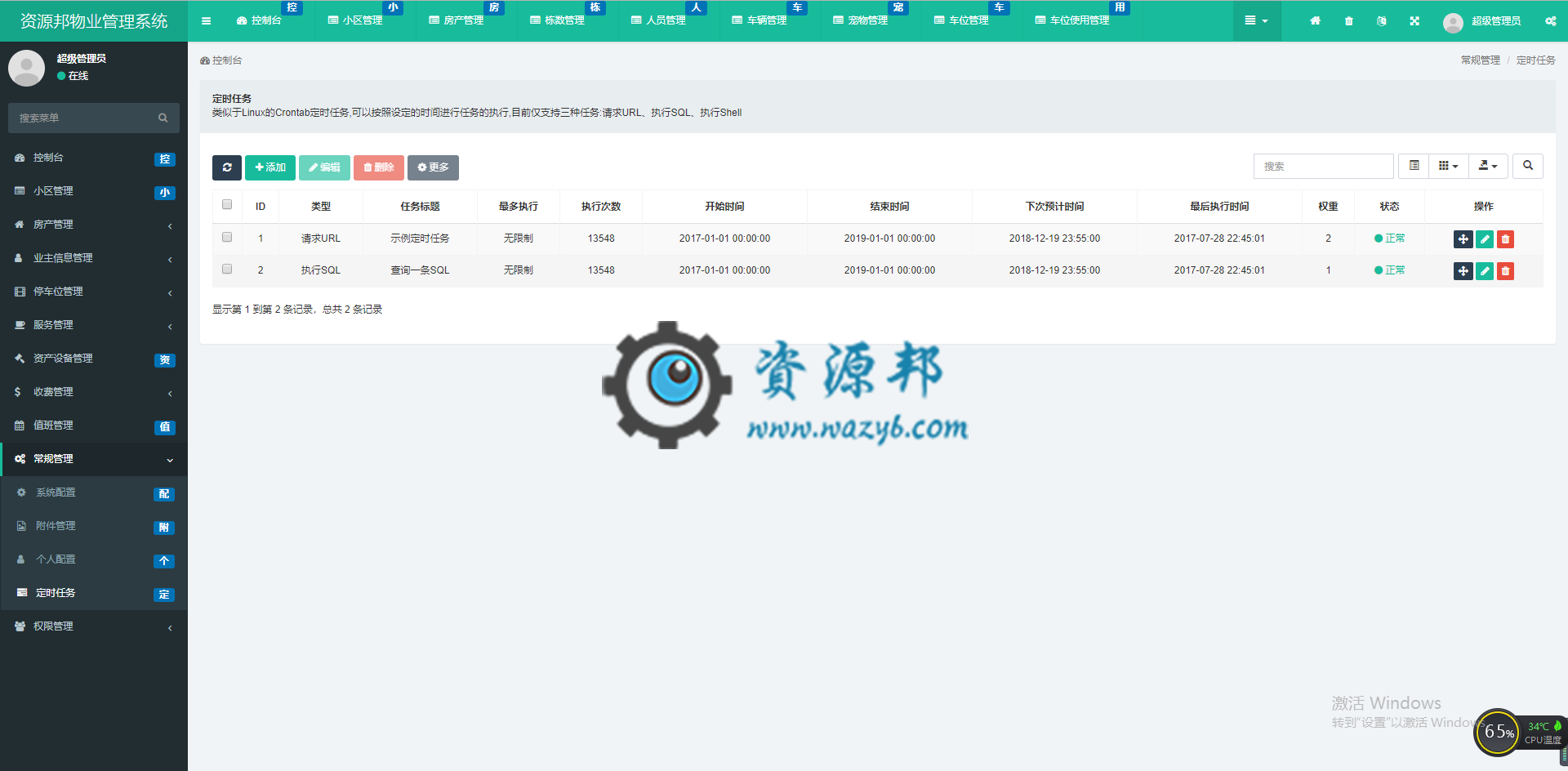1568x771 pixels.
Task: Click the move icon for row 请求URL
Action: click(1463, 238)
